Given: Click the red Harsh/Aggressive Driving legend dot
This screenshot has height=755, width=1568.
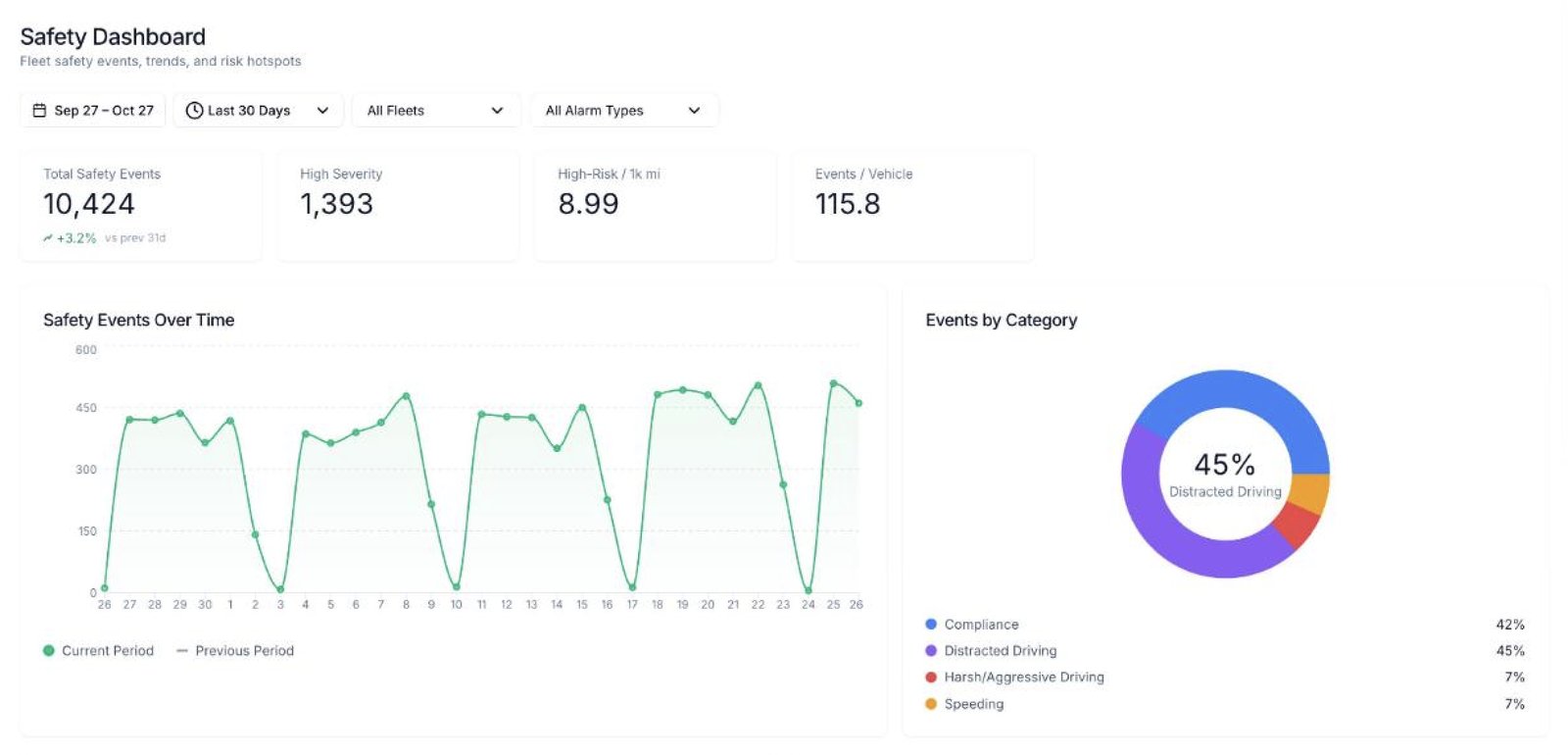Looking at the screenshot, I should click(x=931, y=678).
